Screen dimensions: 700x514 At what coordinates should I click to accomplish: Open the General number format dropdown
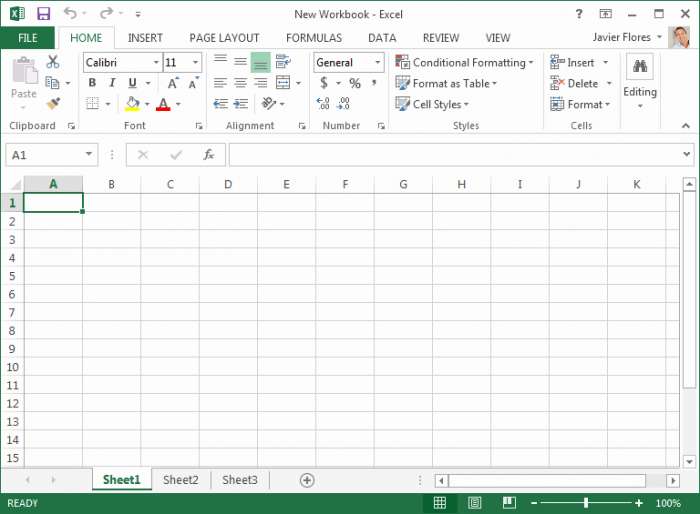(x=377, y=62)
